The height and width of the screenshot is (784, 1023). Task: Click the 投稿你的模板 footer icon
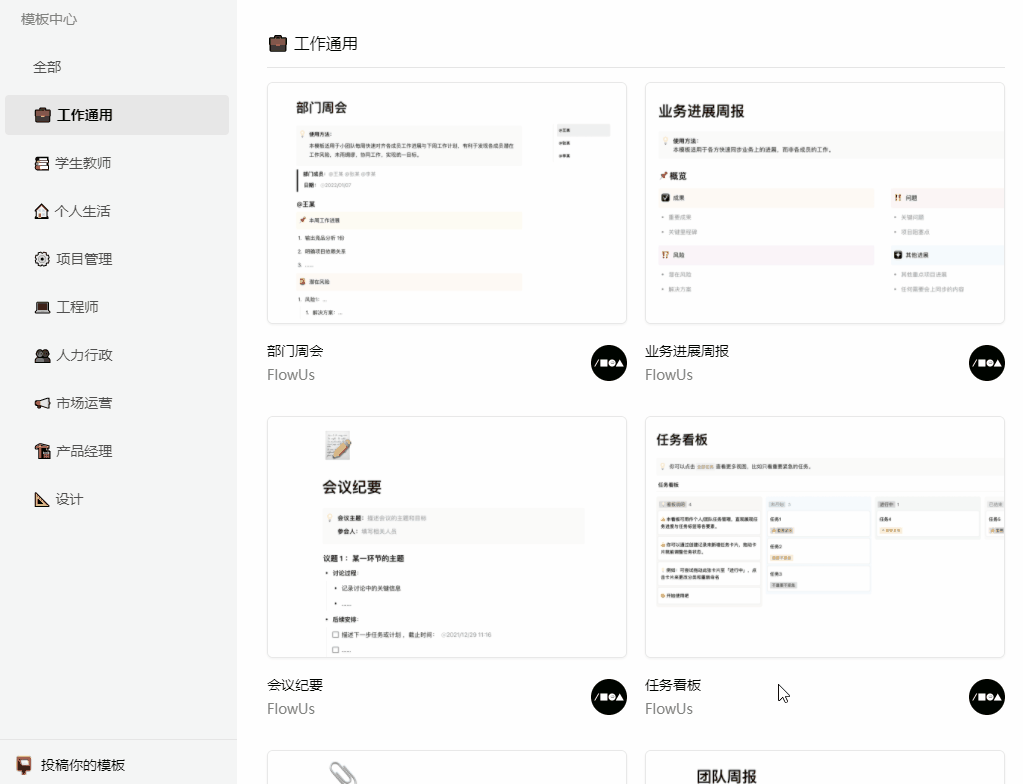point(24,765)
